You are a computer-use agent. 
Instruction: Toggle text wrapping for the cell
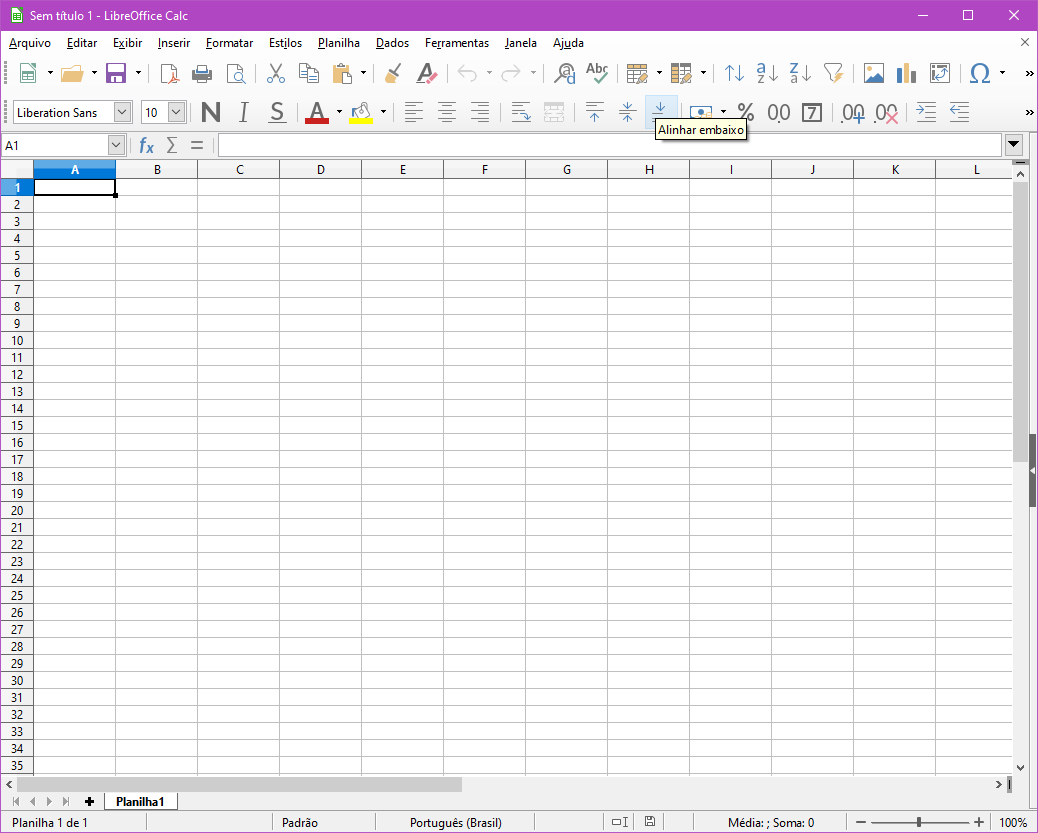point(521,113)
